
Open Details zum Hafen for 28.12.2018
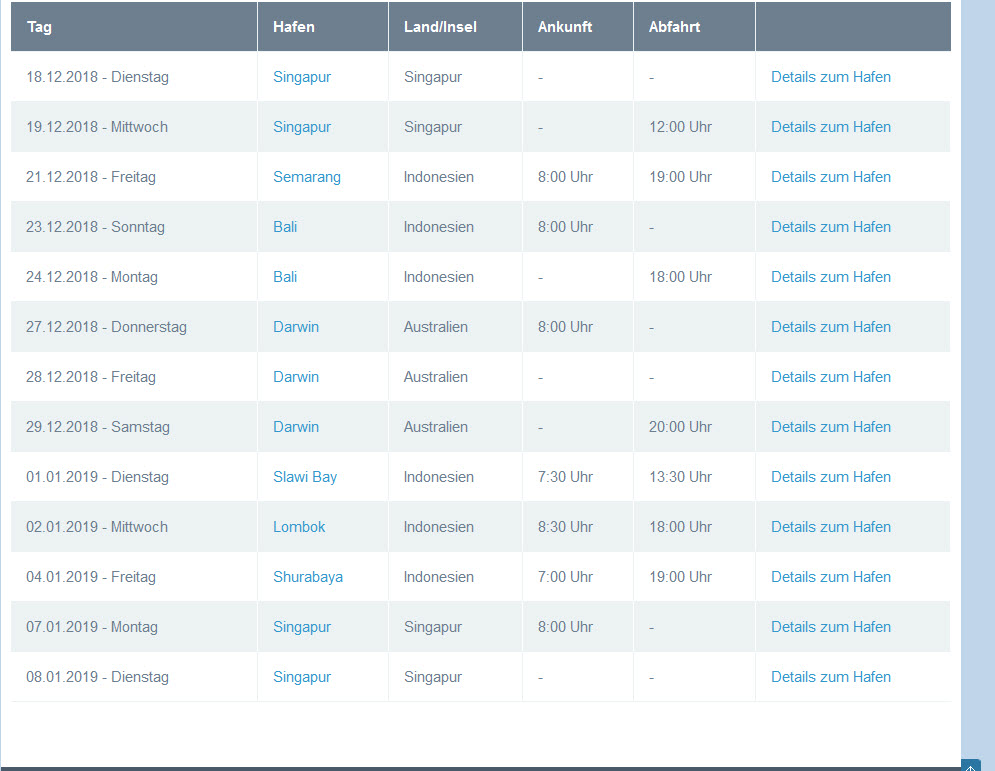coord(830,377)
